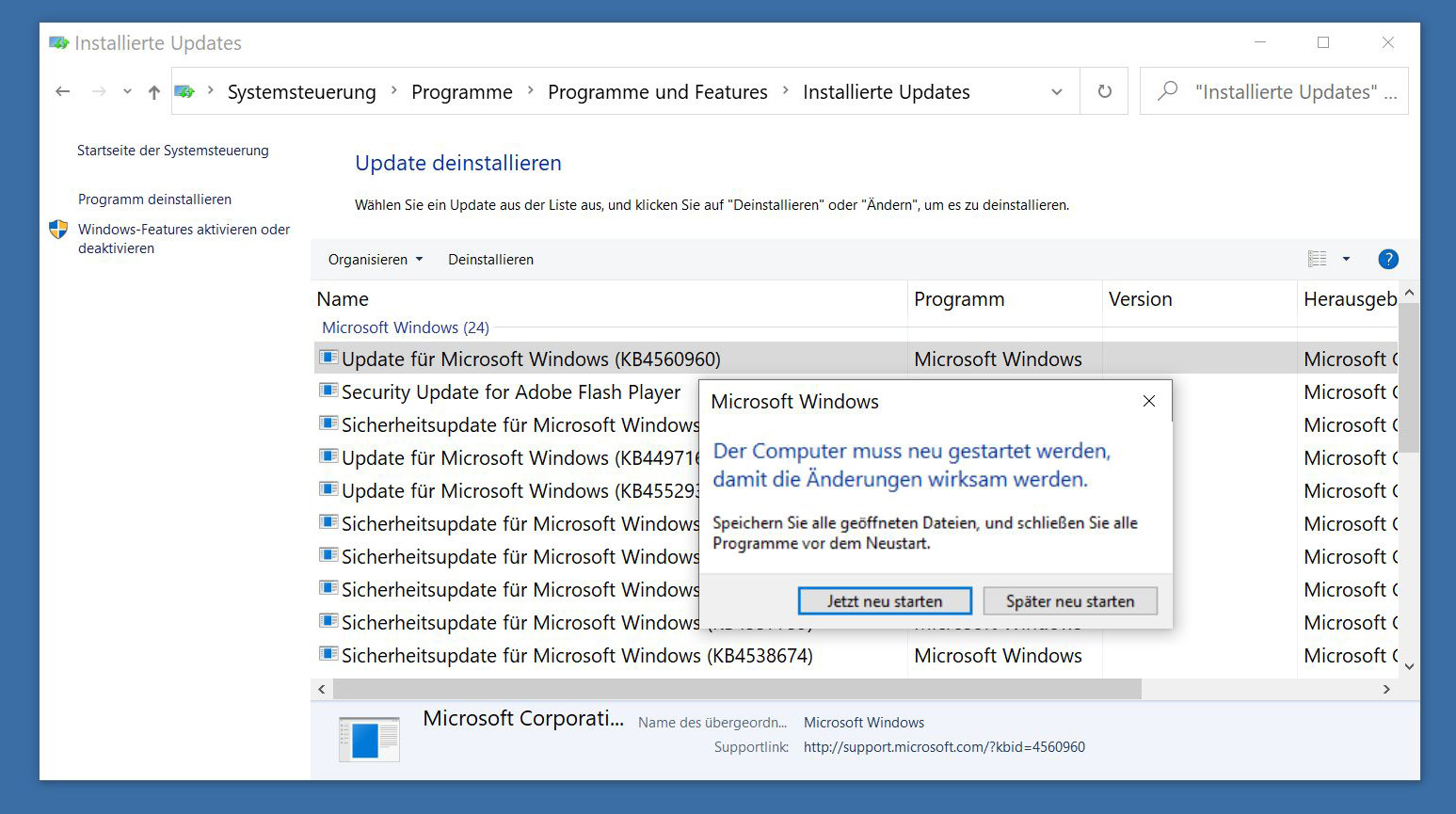Maximize the Installierte Updates window

[1323, 42]
